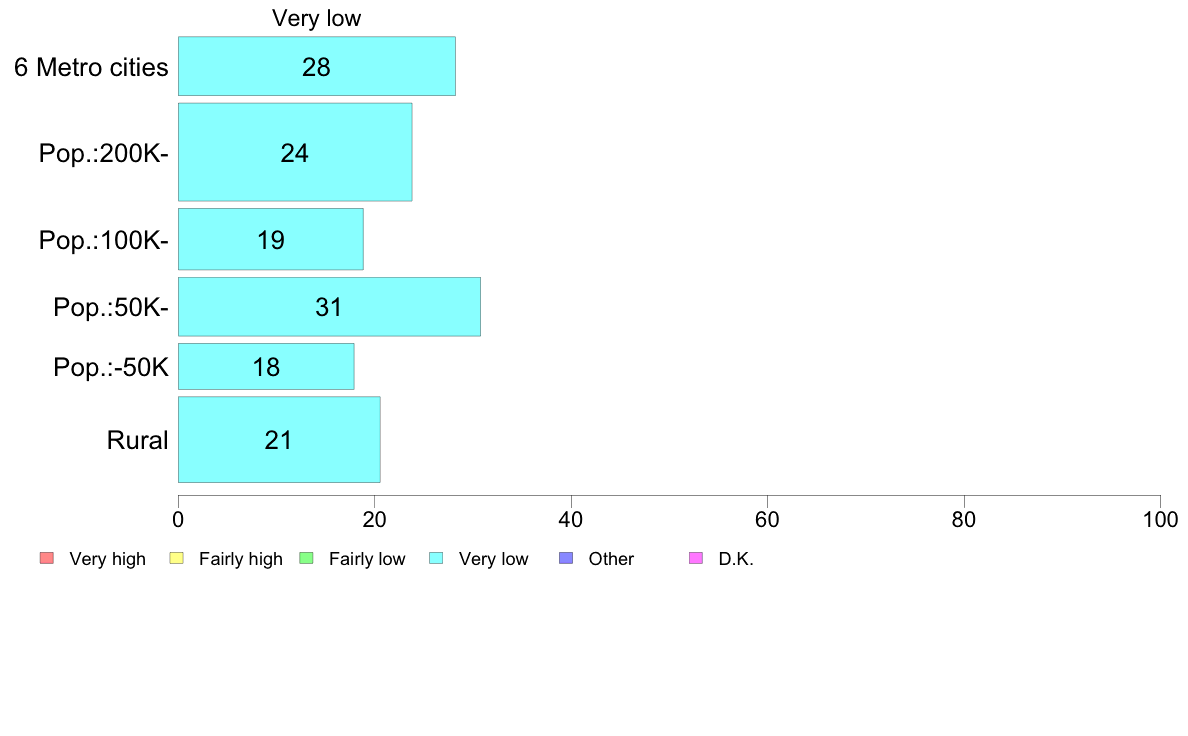The image size is (1188, 736).
Task: Click the 100 tick on the x-axis
Action: click(x=1160, y=519)
